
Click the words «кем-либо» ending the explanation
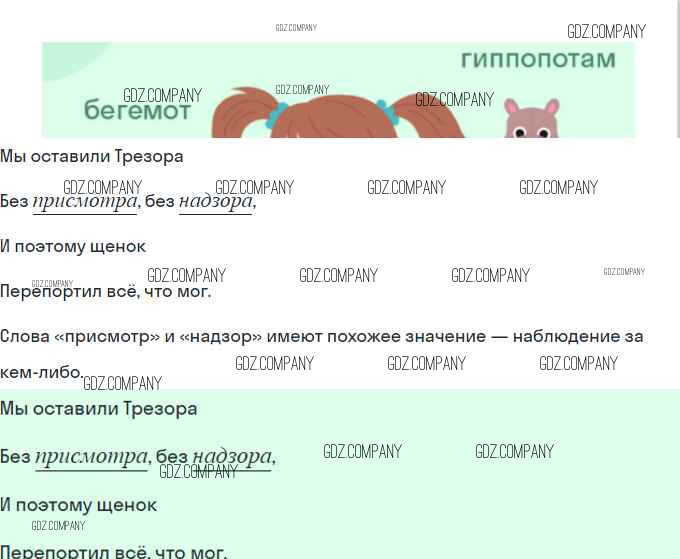click(x=40, y=372)
